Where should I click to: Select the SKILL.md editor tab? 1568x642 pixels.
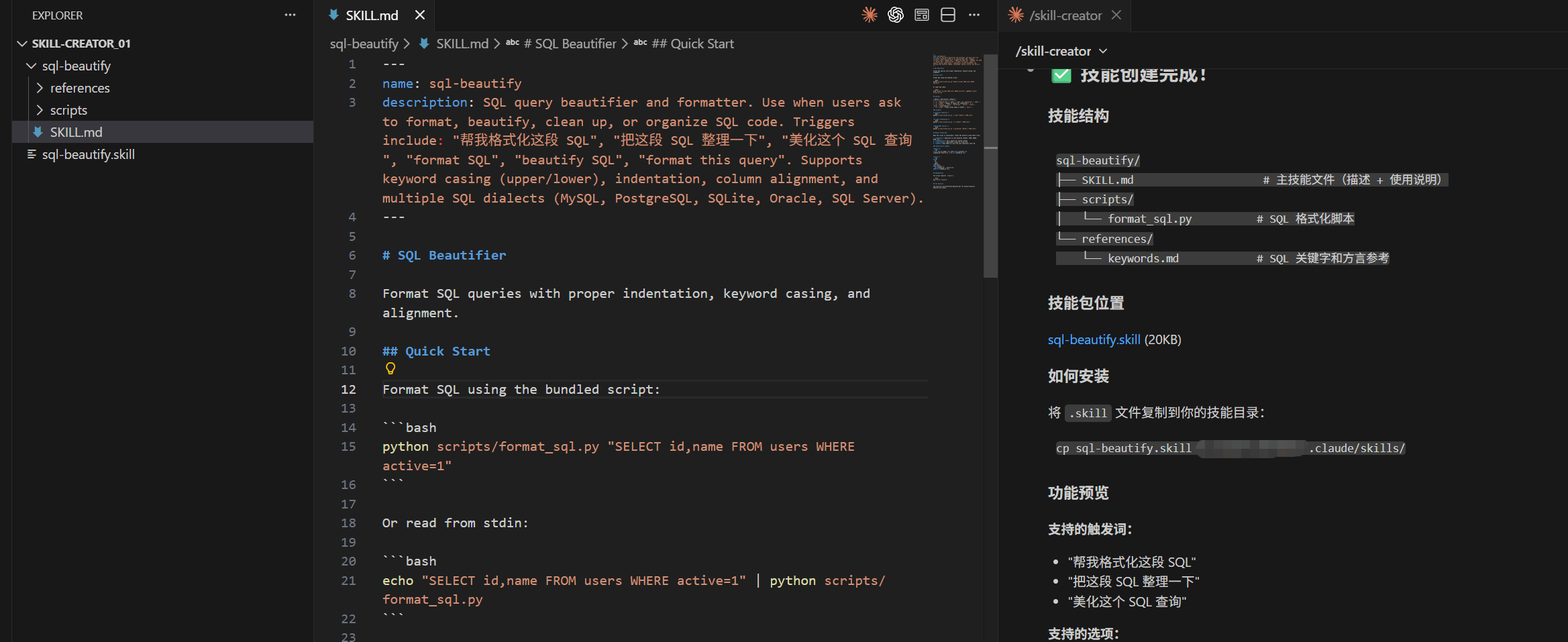click(x=371, y=15)
